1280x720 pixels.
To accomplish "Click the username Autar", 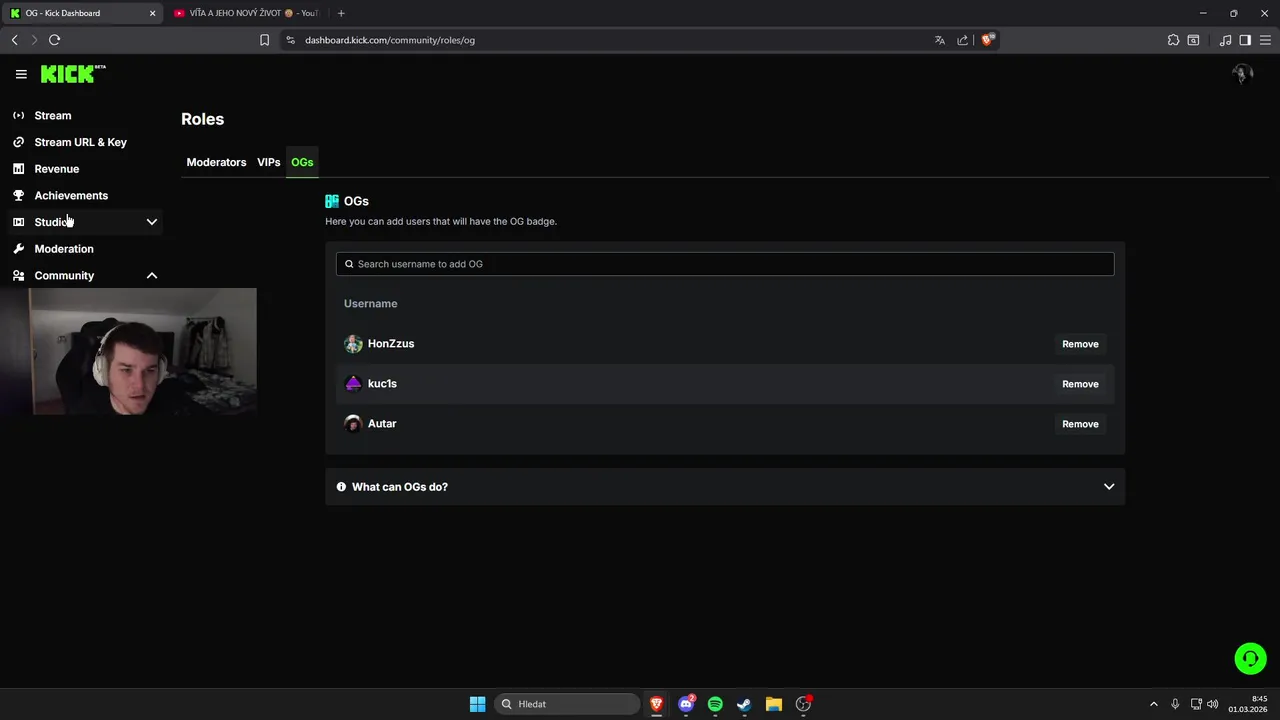I will click(382, 424).
